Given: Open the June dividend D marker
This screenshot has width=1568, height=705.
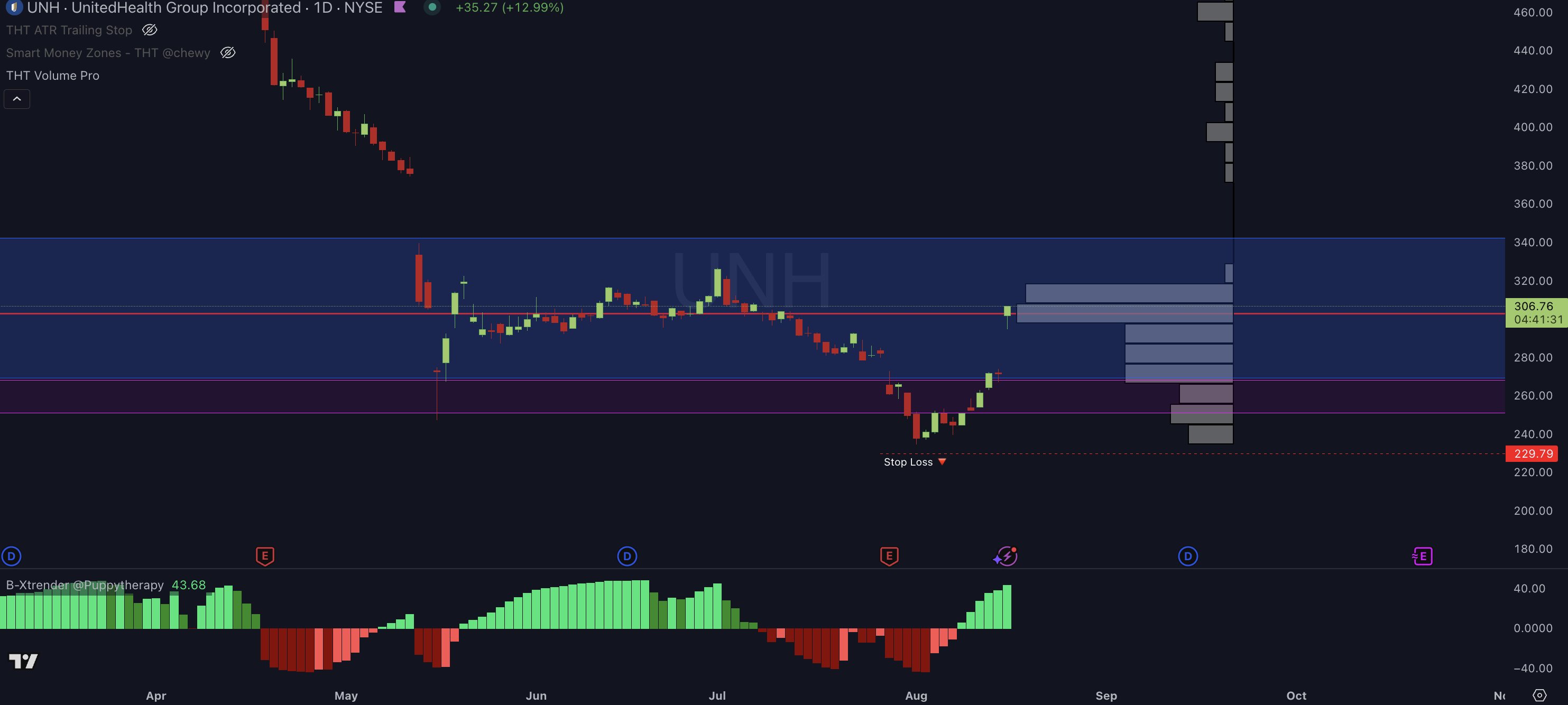Looking at the screenshot, I should pos(627,556).
